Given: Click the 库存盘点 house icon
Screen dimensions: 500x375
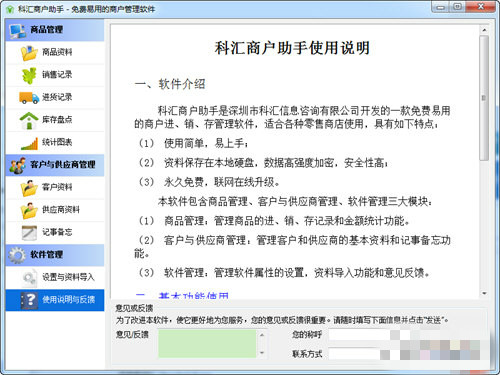Looking at the screenshot, I should (29, 120).
